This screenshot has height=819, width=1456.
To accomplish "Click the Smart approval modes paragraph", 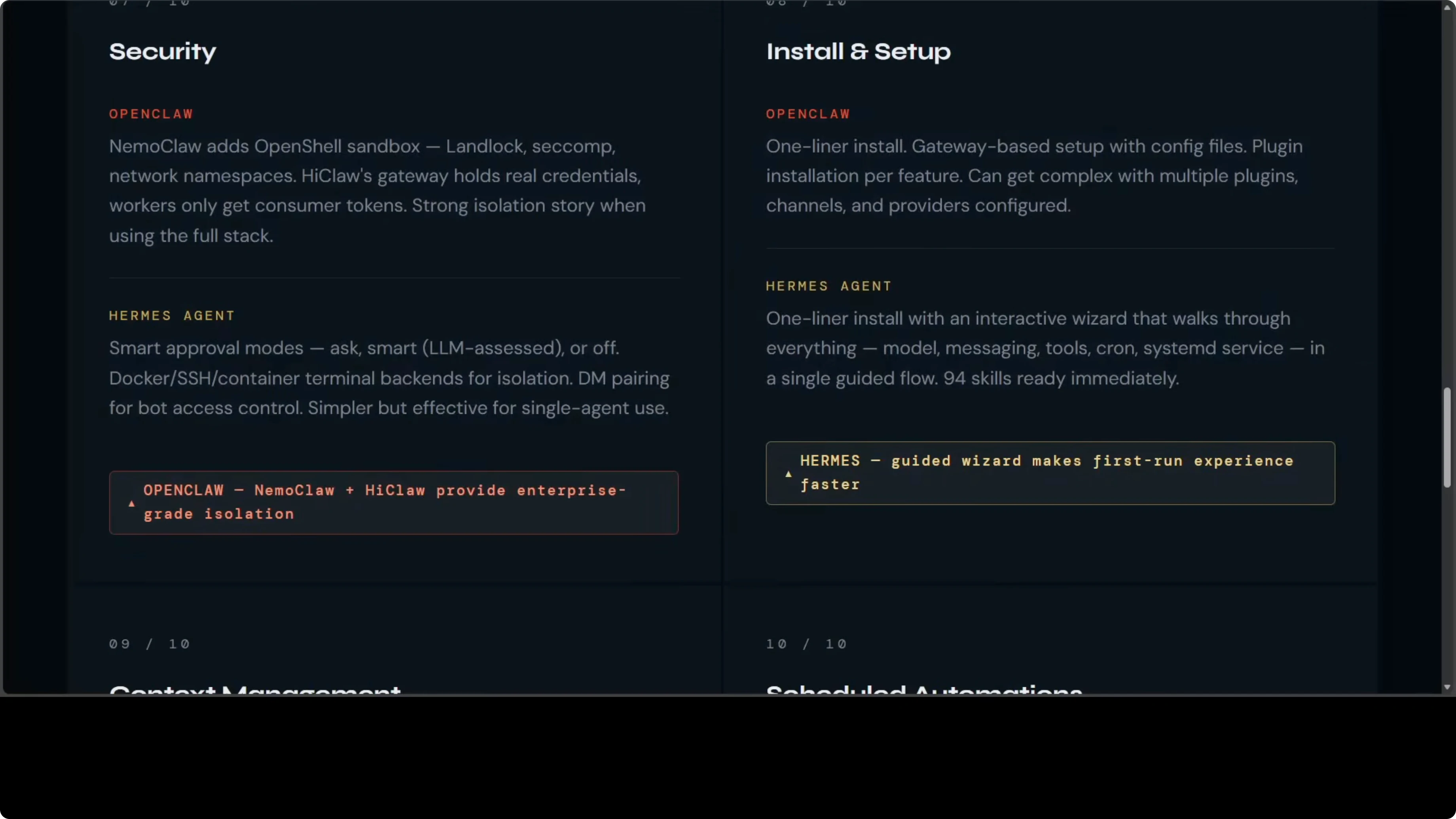I will [x=389, y=377].
